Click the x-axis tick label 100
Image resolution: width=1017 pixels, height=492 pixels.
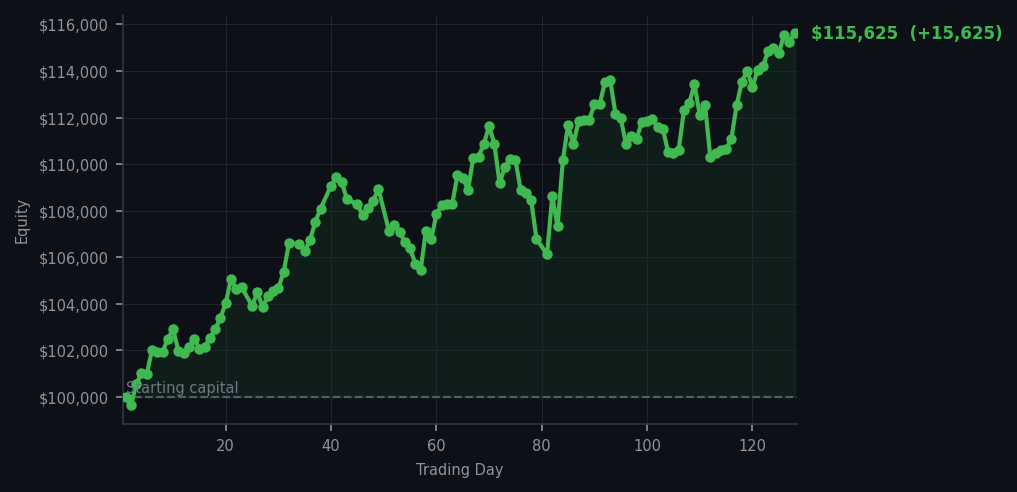(x=647, y=445)
